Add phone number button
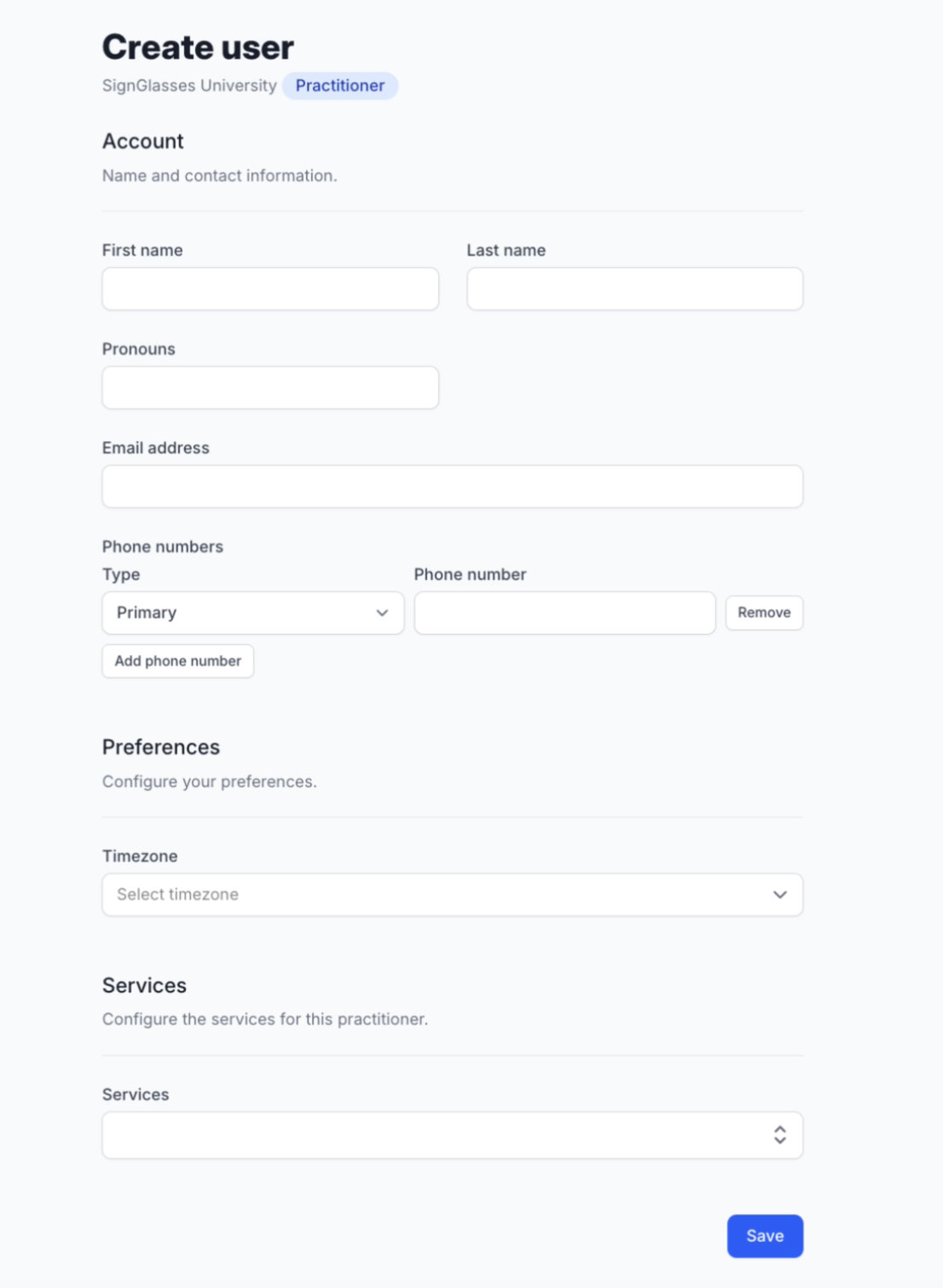 [178, 661]
